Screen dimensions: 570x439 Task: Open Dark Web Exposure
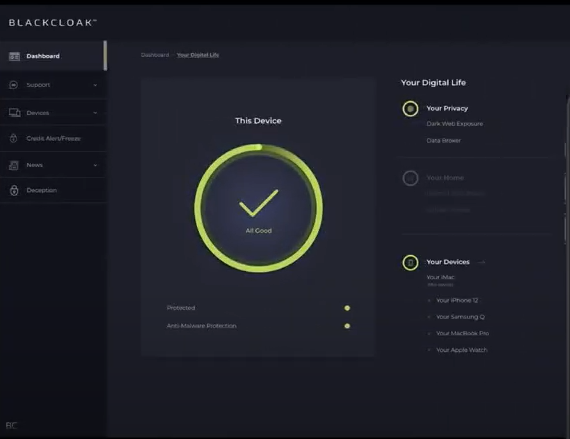click(455, 124)
